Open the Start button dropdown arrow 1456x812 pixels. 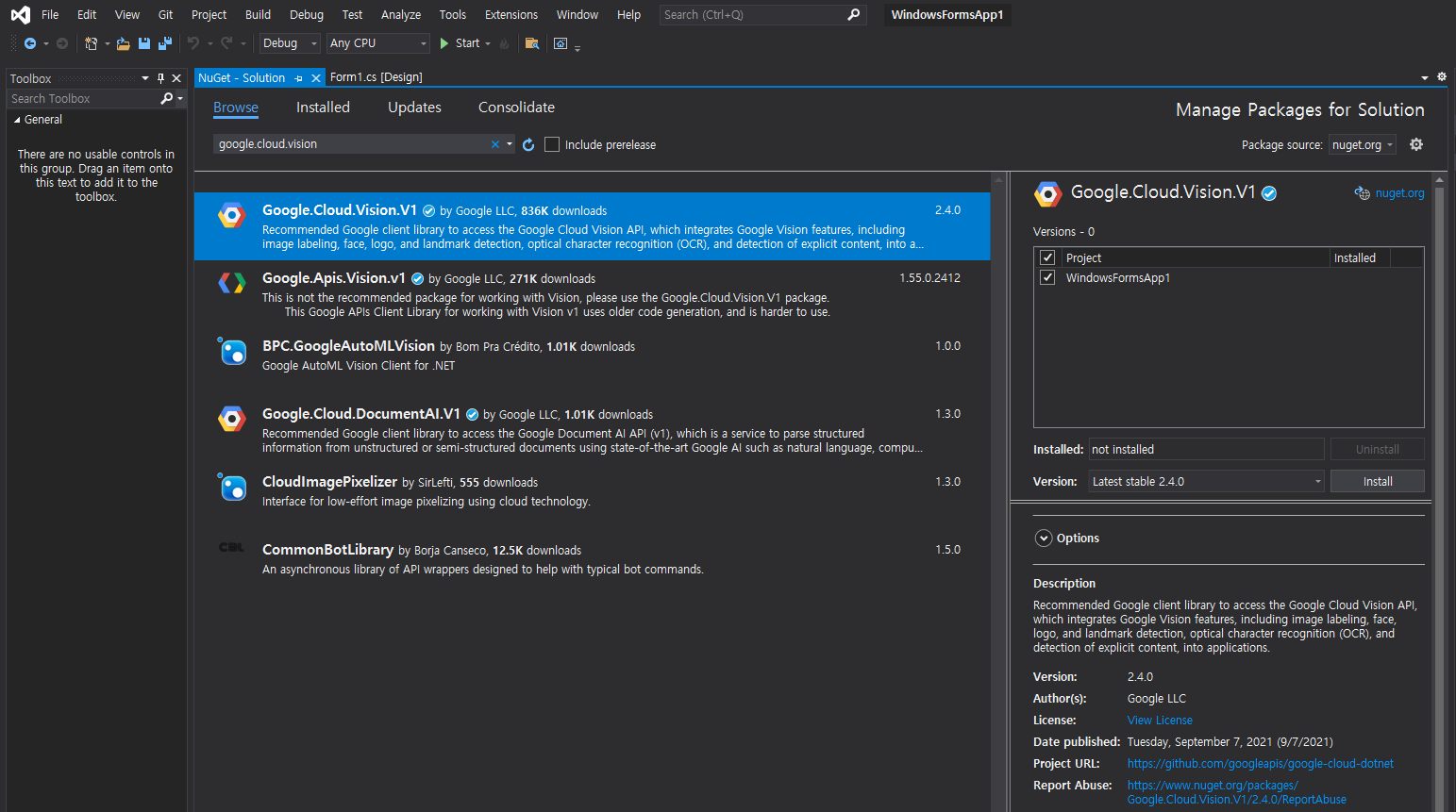pos(488,43)
